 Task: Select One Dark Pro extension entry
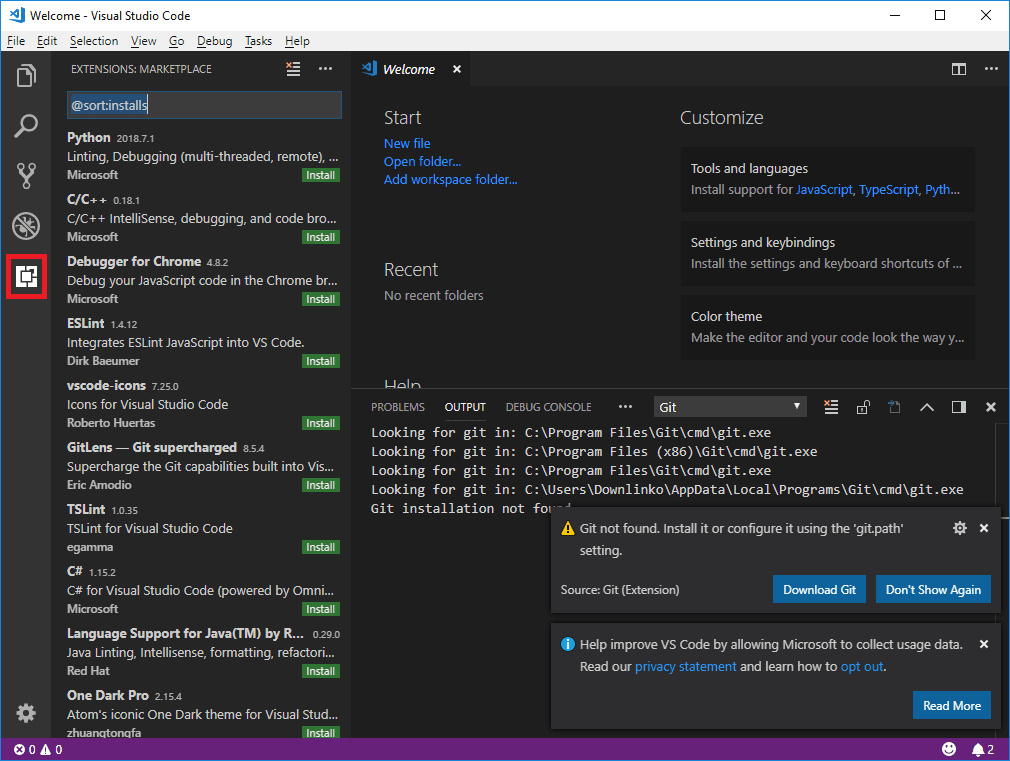coord(201,712)
